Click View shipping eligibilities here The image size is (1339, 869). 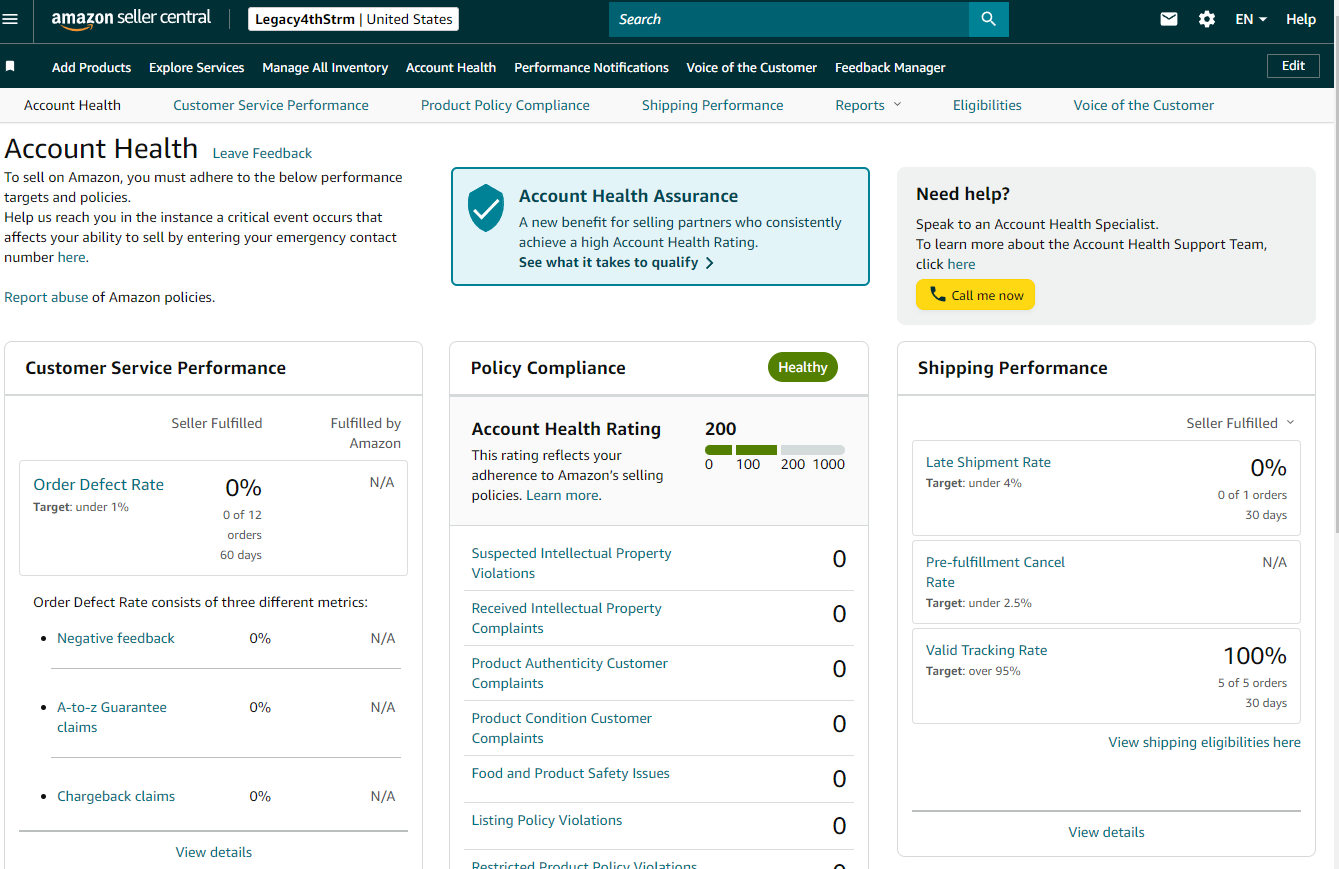[x=1204, y=742]
